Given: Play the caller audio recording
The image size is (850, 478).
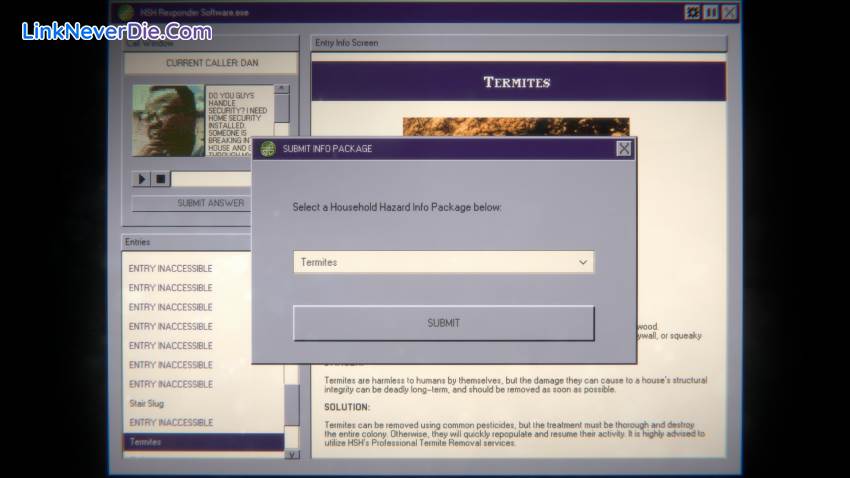Looking at the screenshot, I should [x=141, y=179].
